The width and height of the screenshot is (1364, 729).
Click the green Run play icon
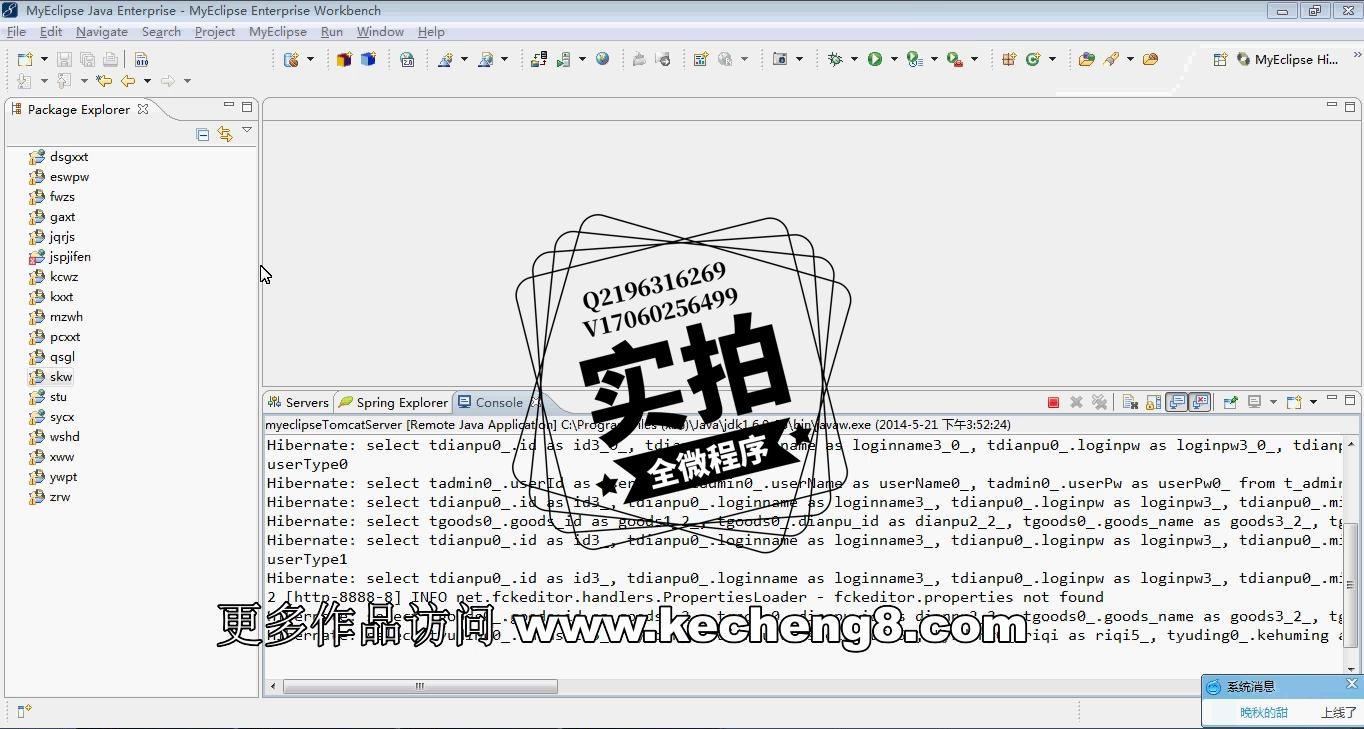pos(875,59)
